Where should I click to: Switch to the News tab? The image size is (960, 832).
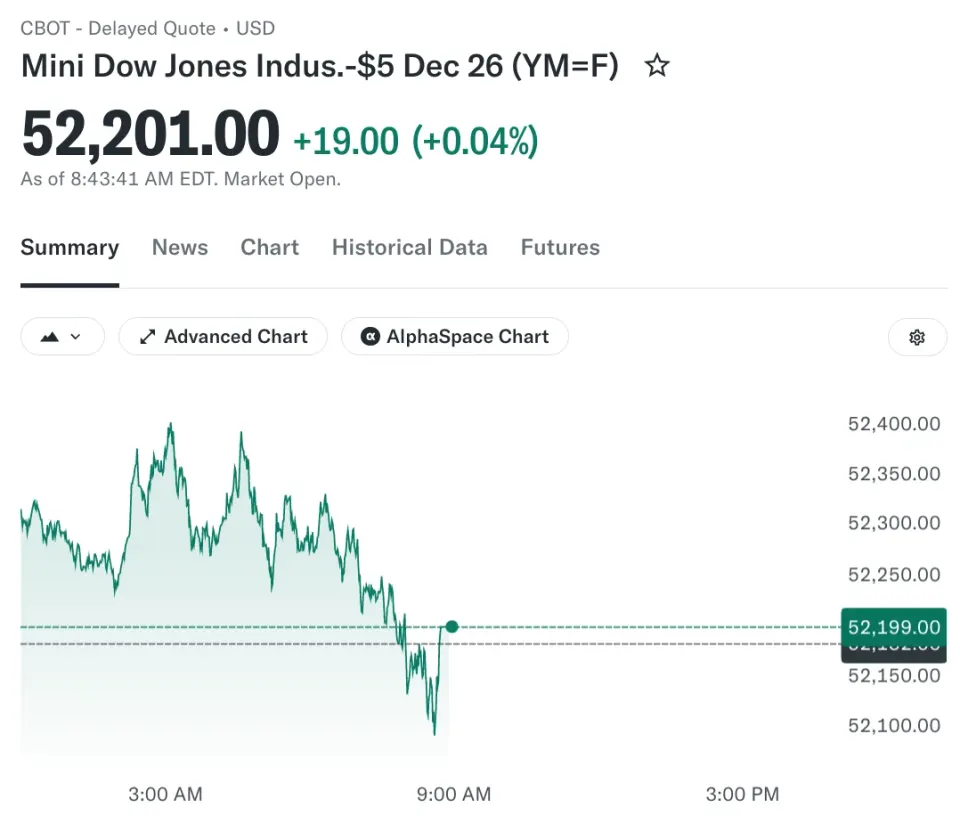point(180,247)
